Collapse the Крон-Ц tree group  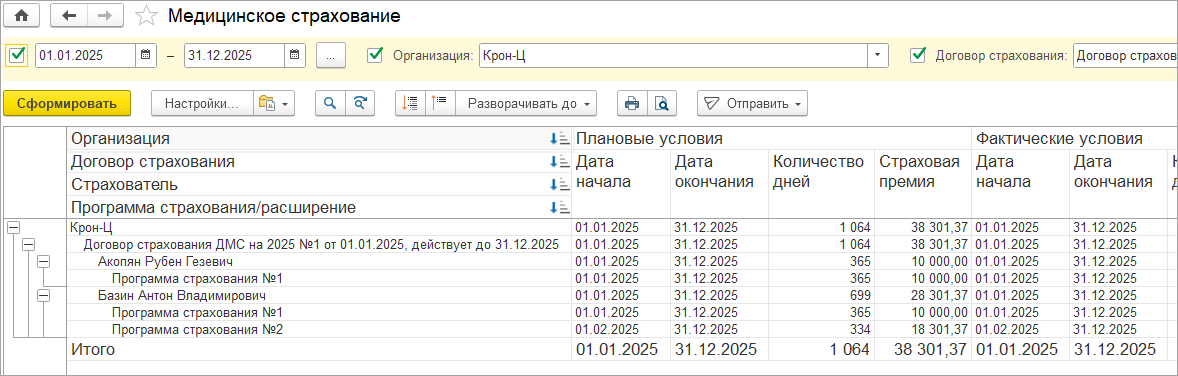point(13,227)
